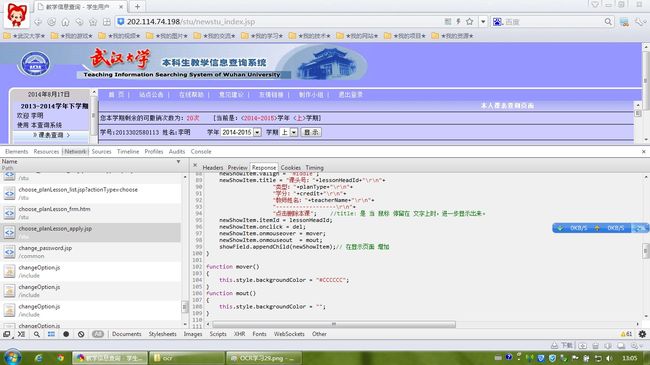Open the ocr folder taskbar item
Viewport: 650px width, 365px height.
click(186, 358)
